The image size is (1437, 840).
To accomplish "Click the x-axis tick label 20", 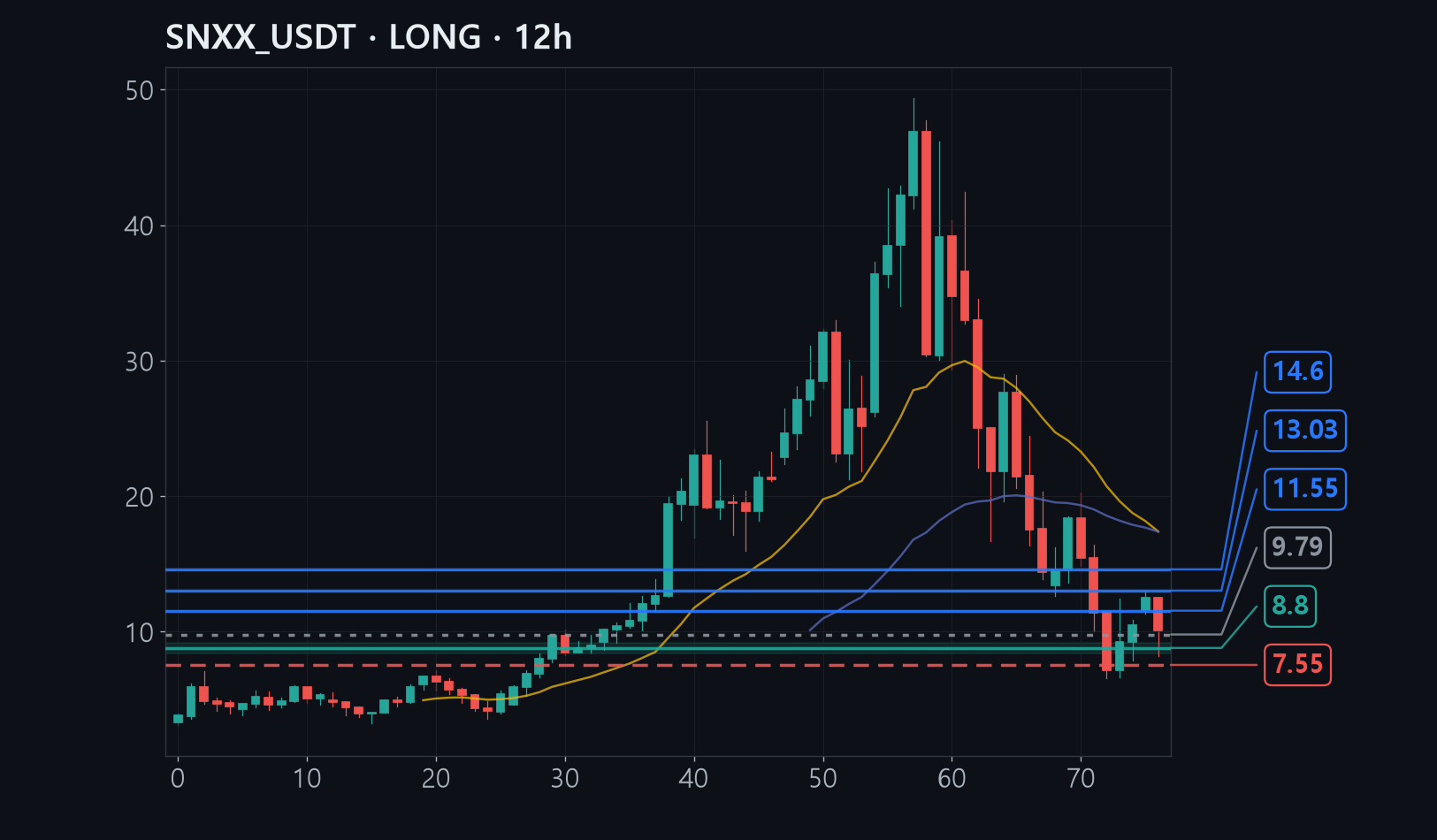I will pyautogui.click(x=436, y=779).
